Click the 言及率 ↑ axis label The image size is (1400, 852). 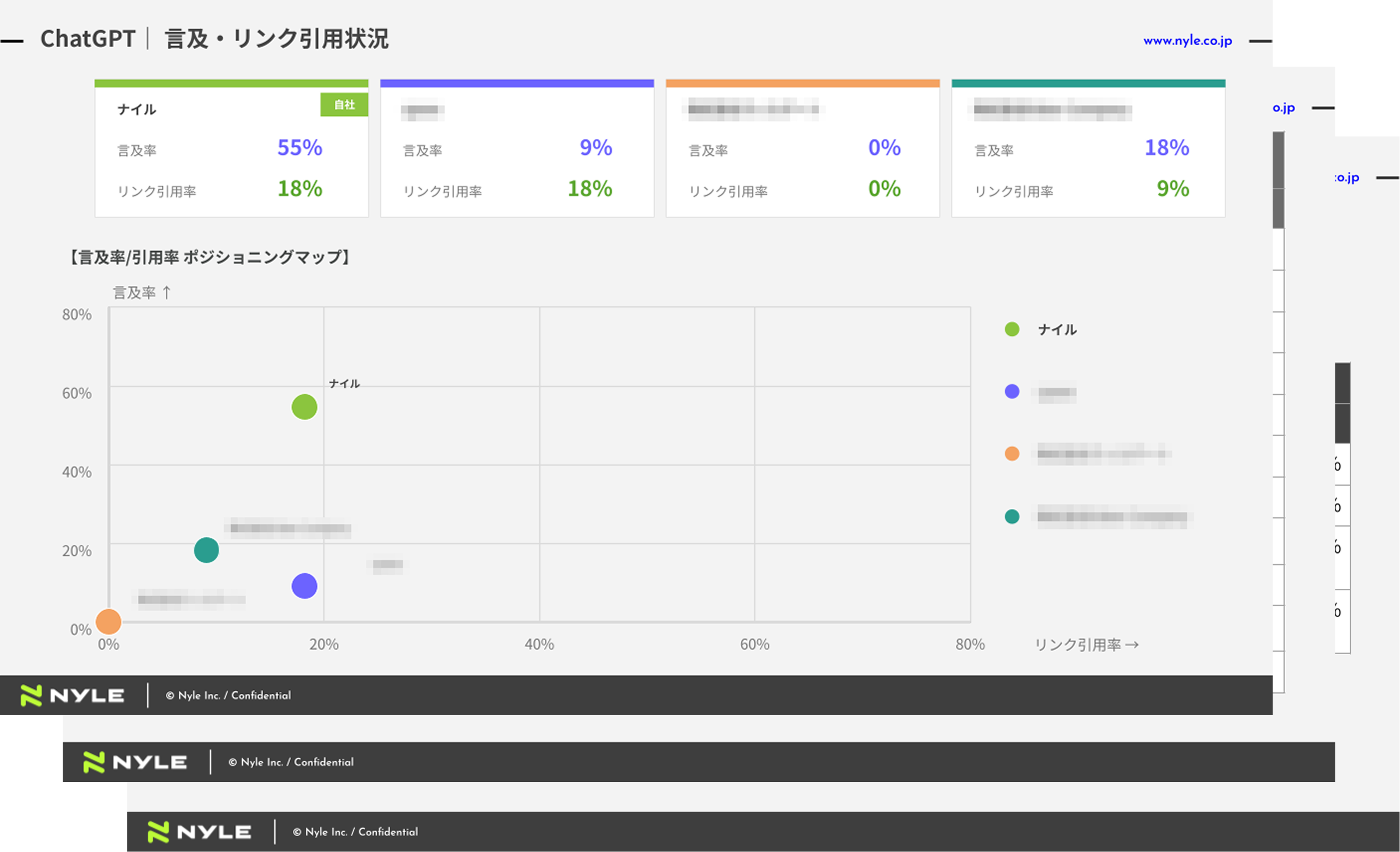click(x=141, y=293)
